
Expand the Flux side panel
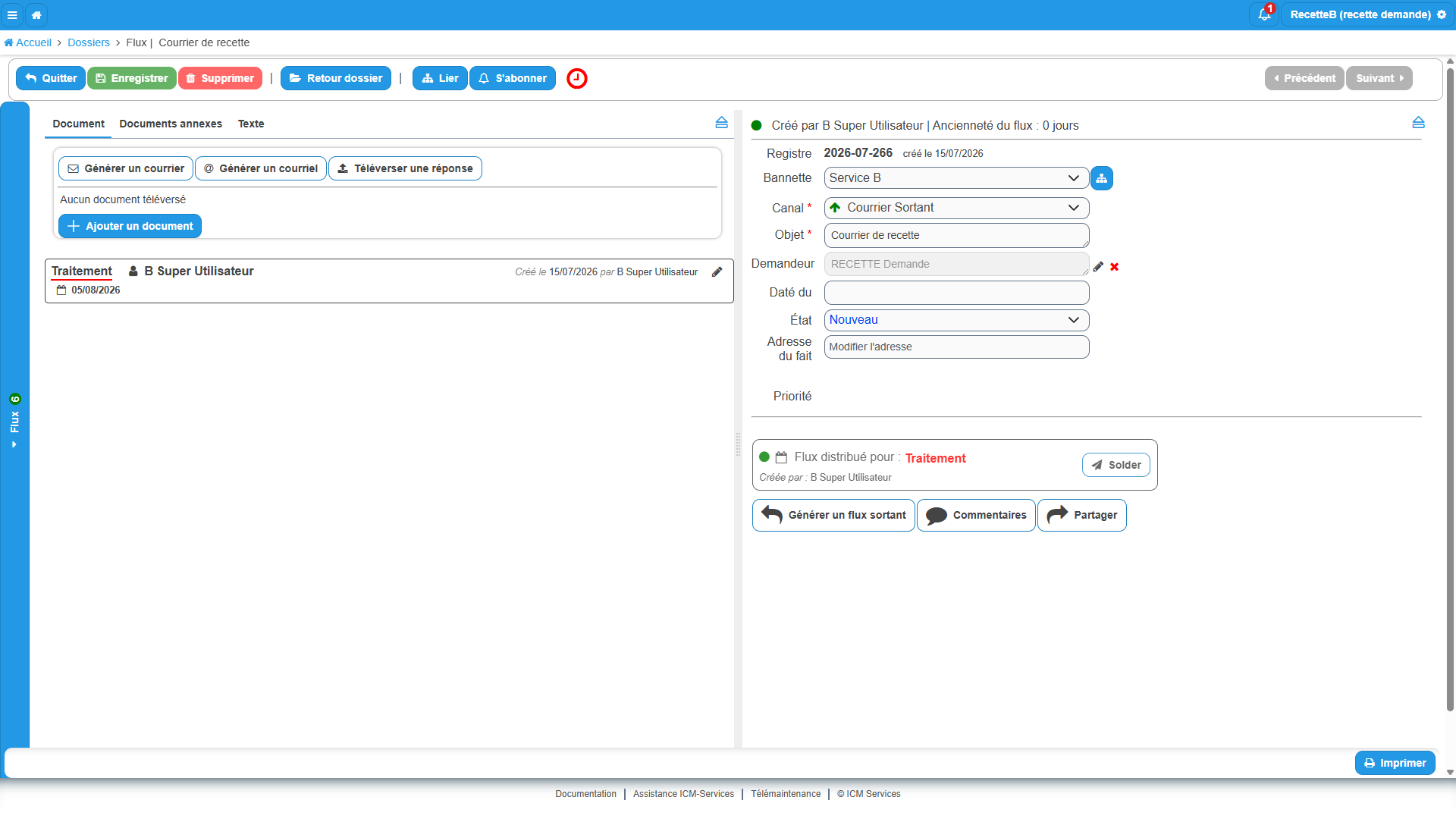coord(14,422)
